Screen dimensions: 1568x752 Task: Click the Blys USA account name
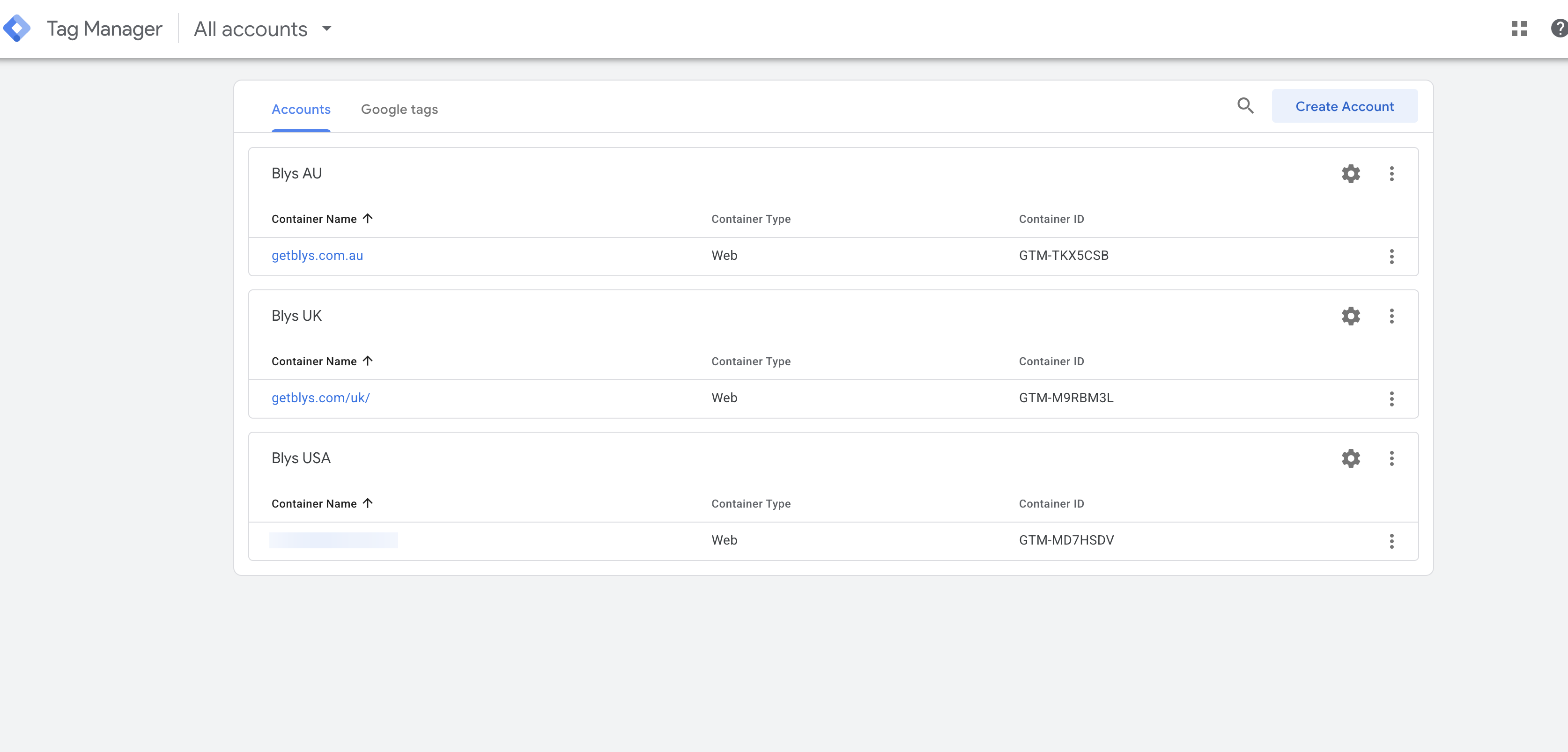pyautogui.click(x=301, y=458)
